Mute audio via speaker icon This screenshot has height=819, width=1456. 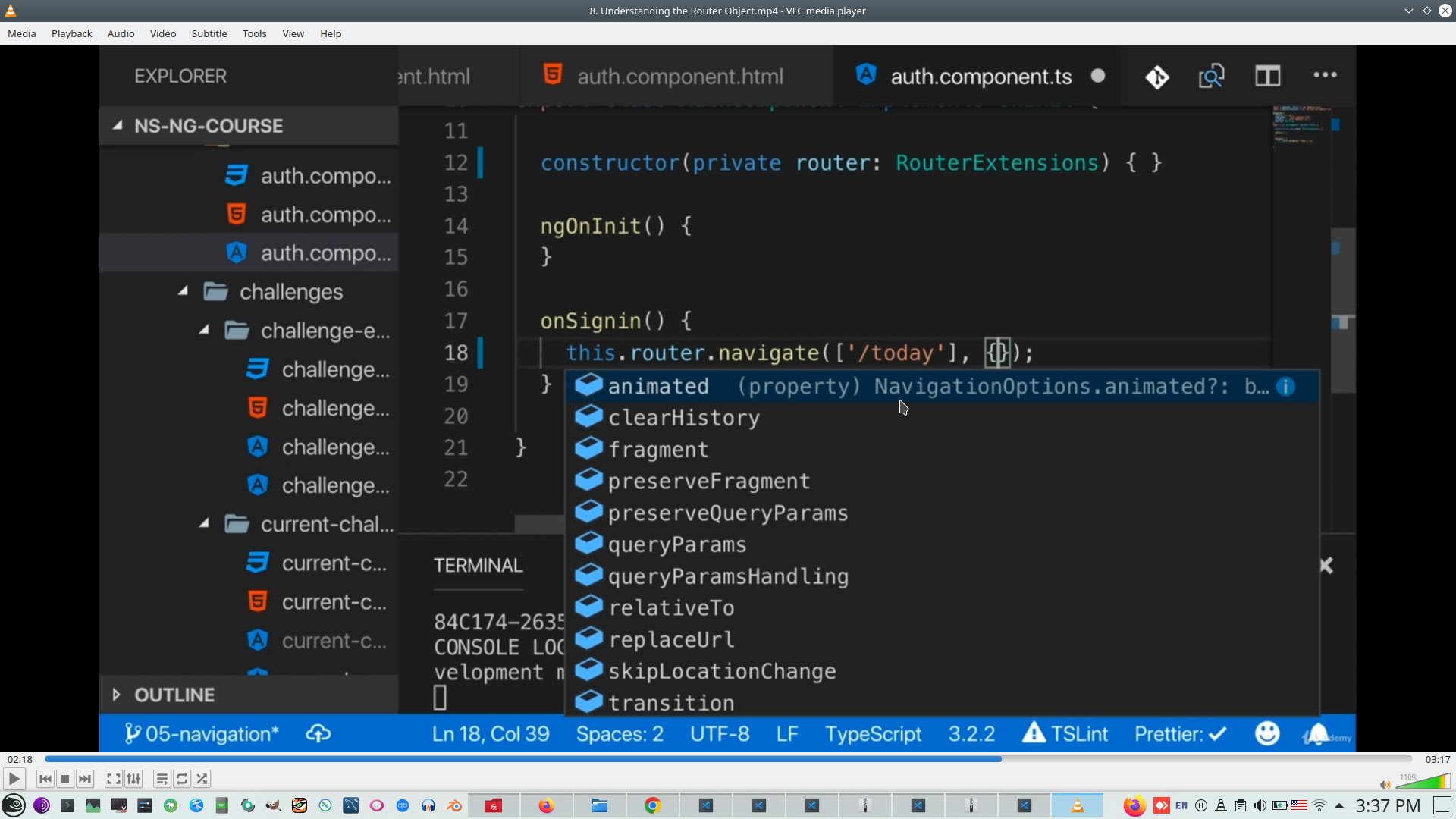click(x=1385, y=785)
